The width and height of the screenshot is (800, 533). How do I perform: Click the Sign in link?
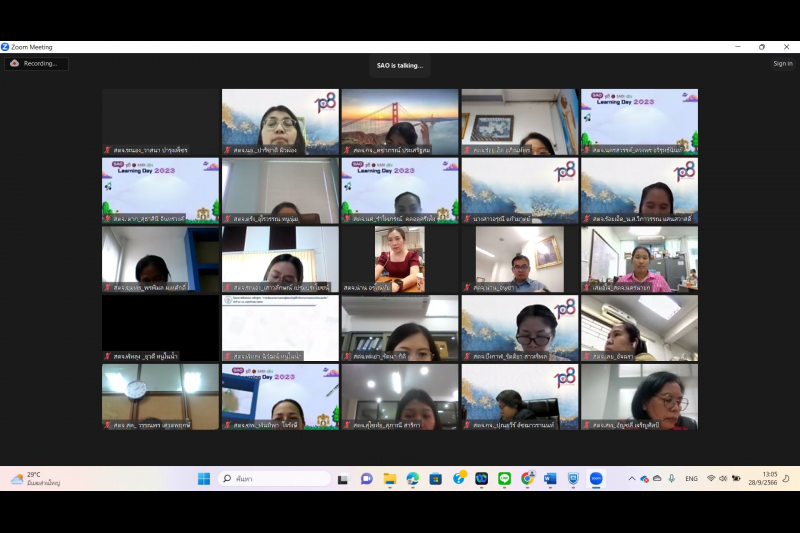tap(782, 63)
